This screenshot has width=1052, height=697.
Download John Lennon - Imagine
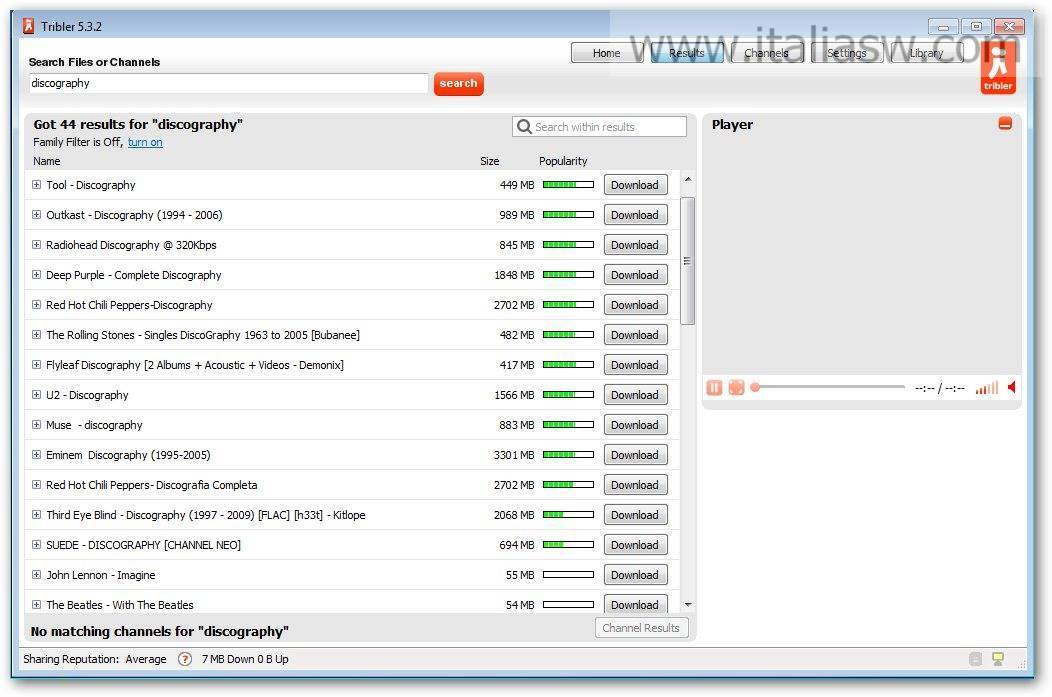coord(635,575)
